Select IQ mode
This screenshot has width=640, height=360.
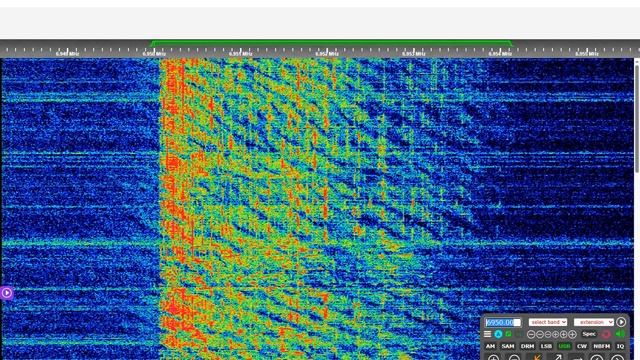(x=620, y=346)
